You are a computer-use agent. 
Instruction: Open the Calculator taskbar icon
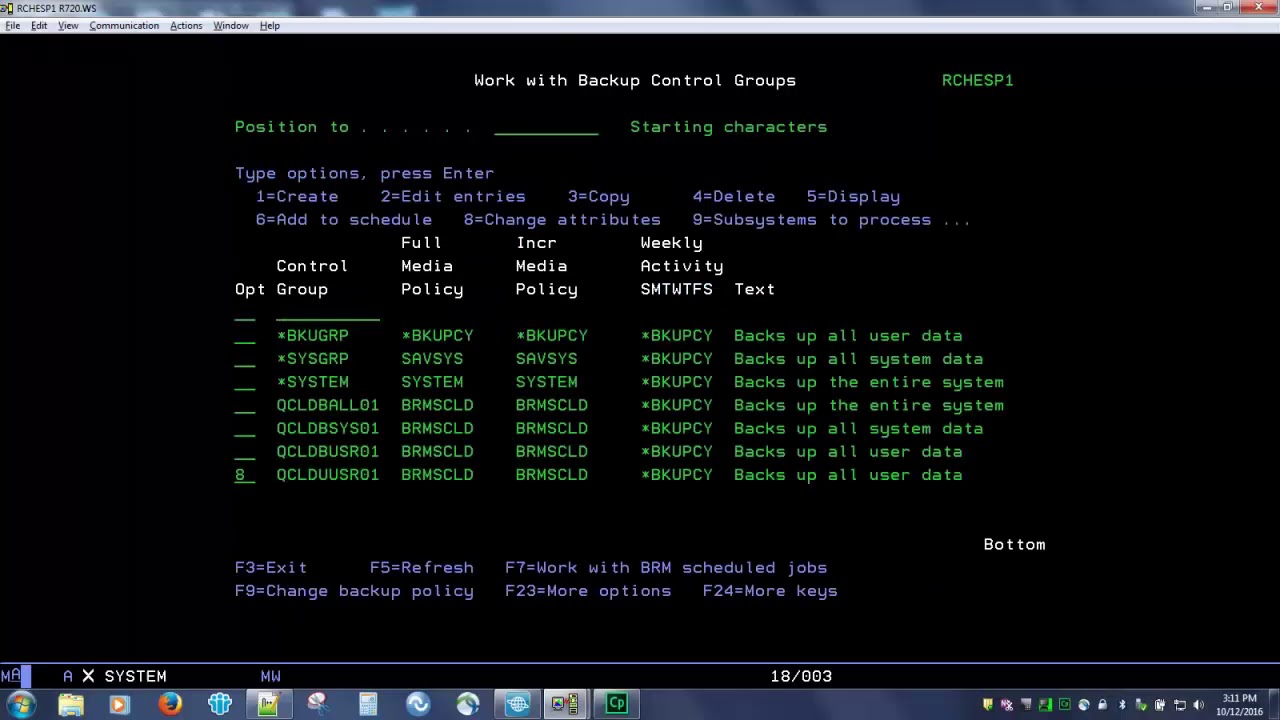pos(368,704)
